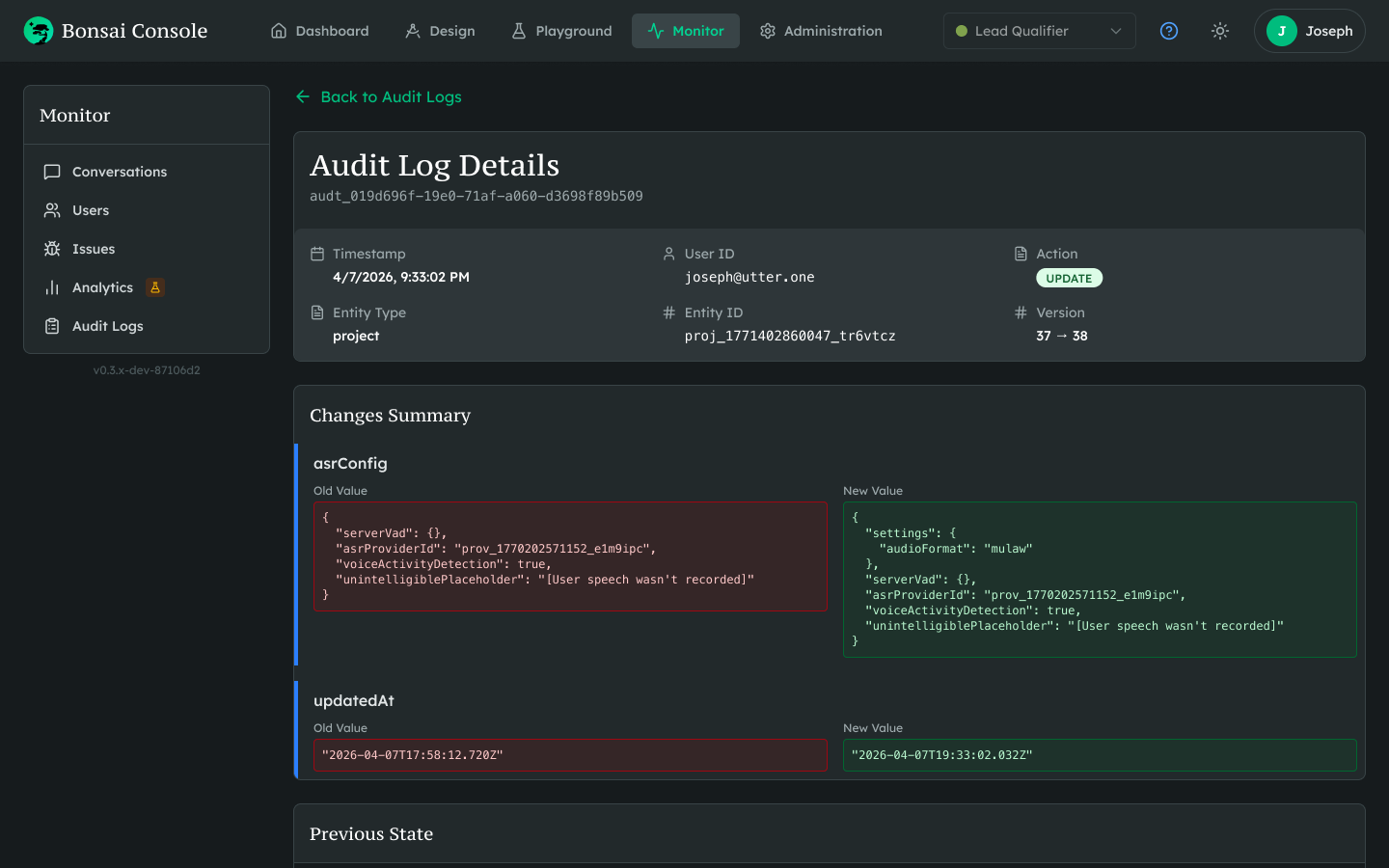
Task: Click the UPDATE action badge
Action: [1069, 278]
